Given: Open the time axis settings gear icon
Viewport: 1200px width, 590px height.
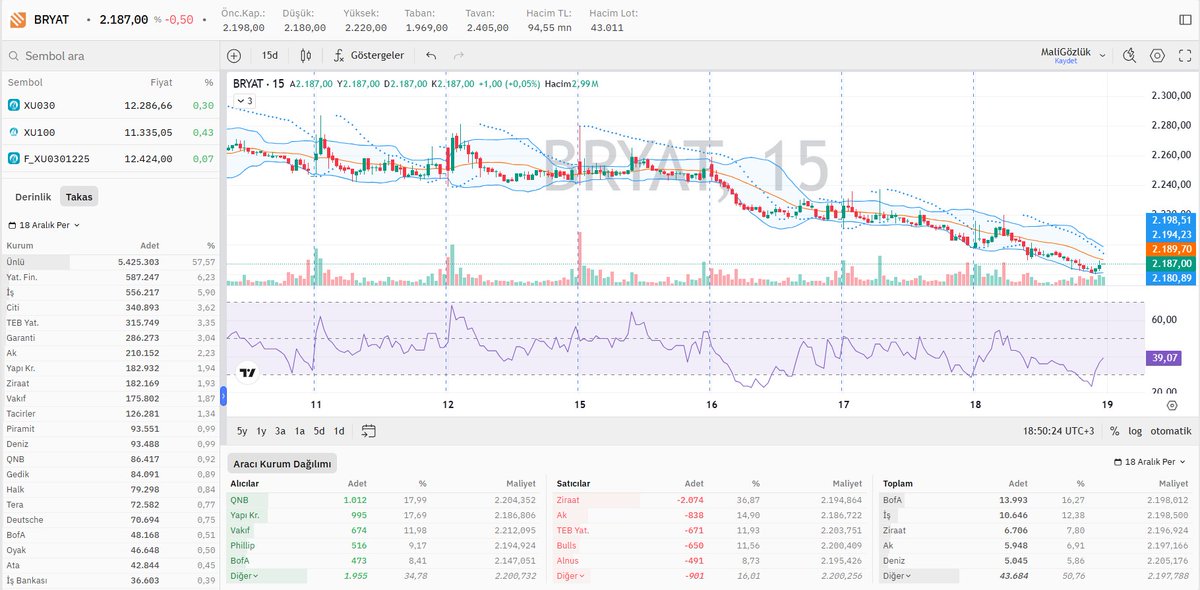Looking at the screenshot, I should pyautogui.click(x=1171, y=405).
